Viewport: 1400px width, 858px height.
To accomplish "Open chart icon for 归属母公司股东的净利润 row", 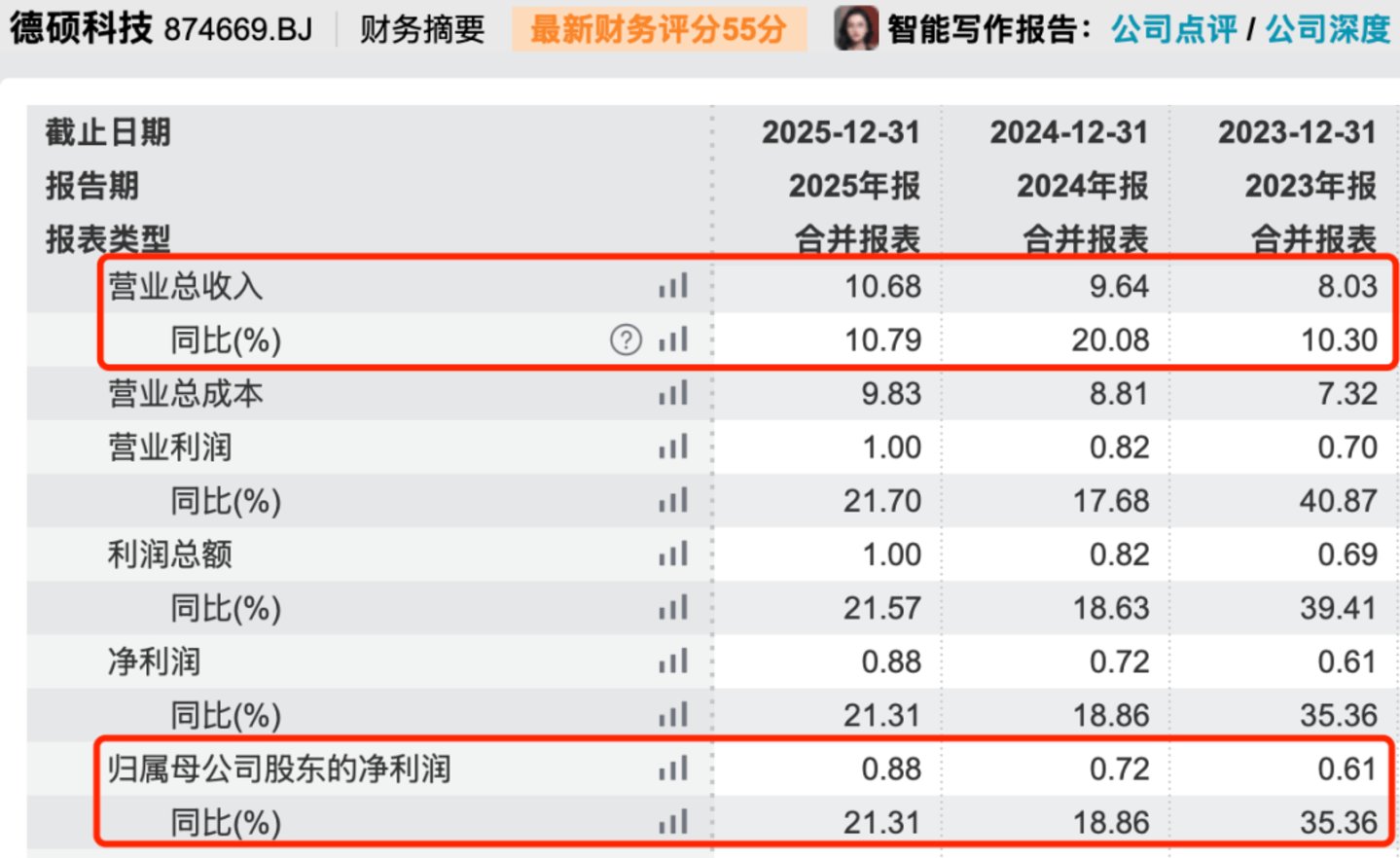I will click(673, 769).
